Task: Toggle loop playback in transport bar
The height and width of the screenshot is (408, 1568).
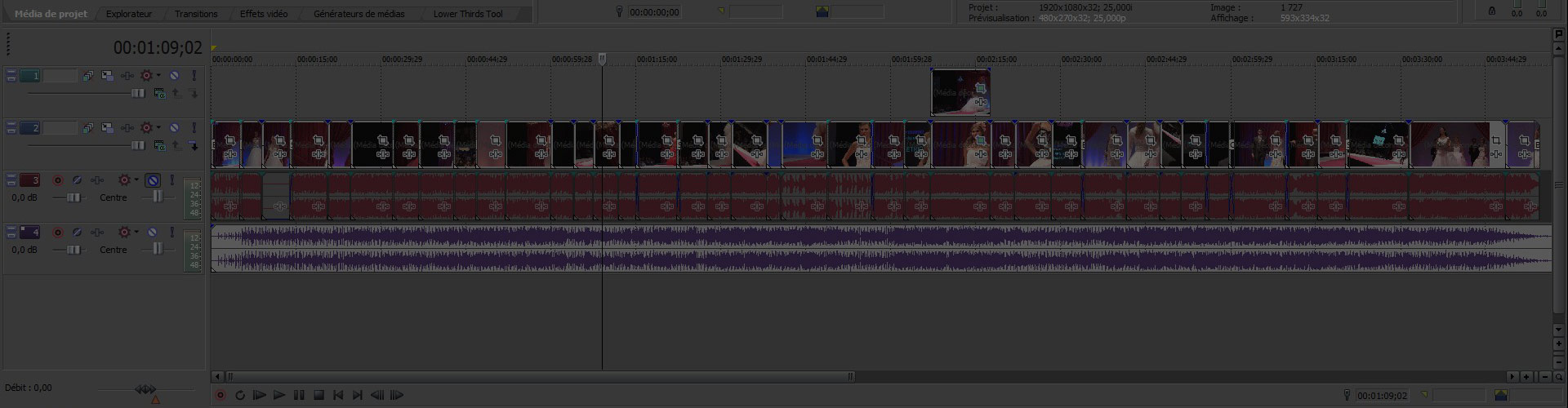Action: [x=240, y=395]
